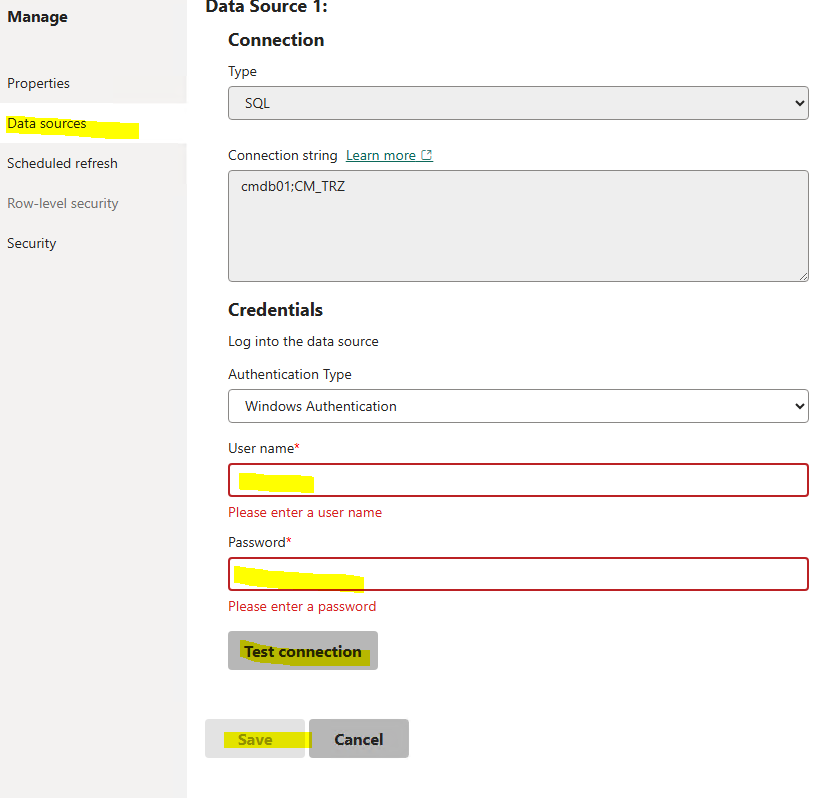
Task: Click the Authentication Type label
Action: (x=290, y=374)
